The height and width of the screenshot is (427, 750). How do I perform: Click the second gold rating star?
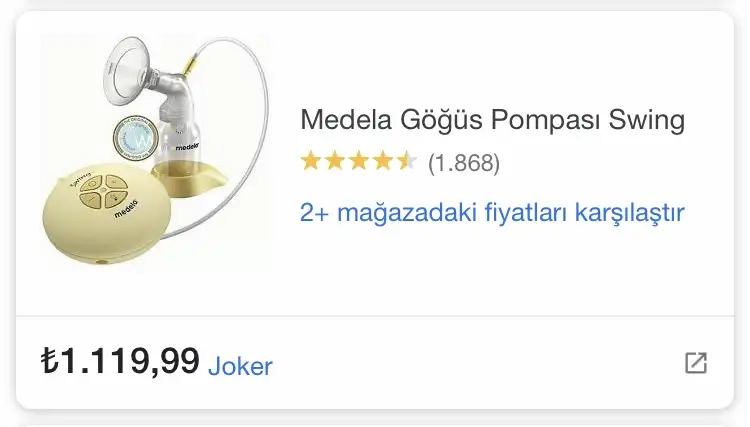(x=335, y=161)
